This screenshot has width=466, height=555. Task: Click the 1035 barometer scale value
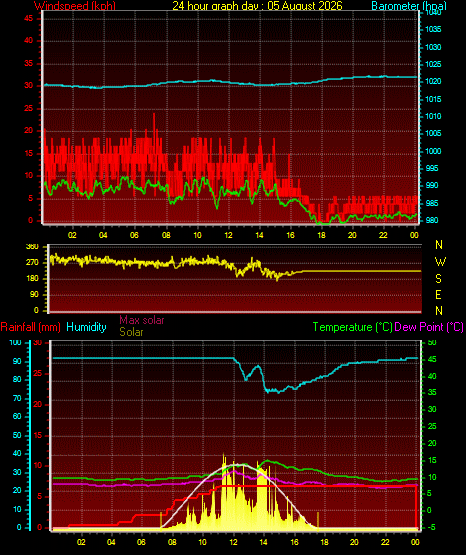click(x=433, y=29)
